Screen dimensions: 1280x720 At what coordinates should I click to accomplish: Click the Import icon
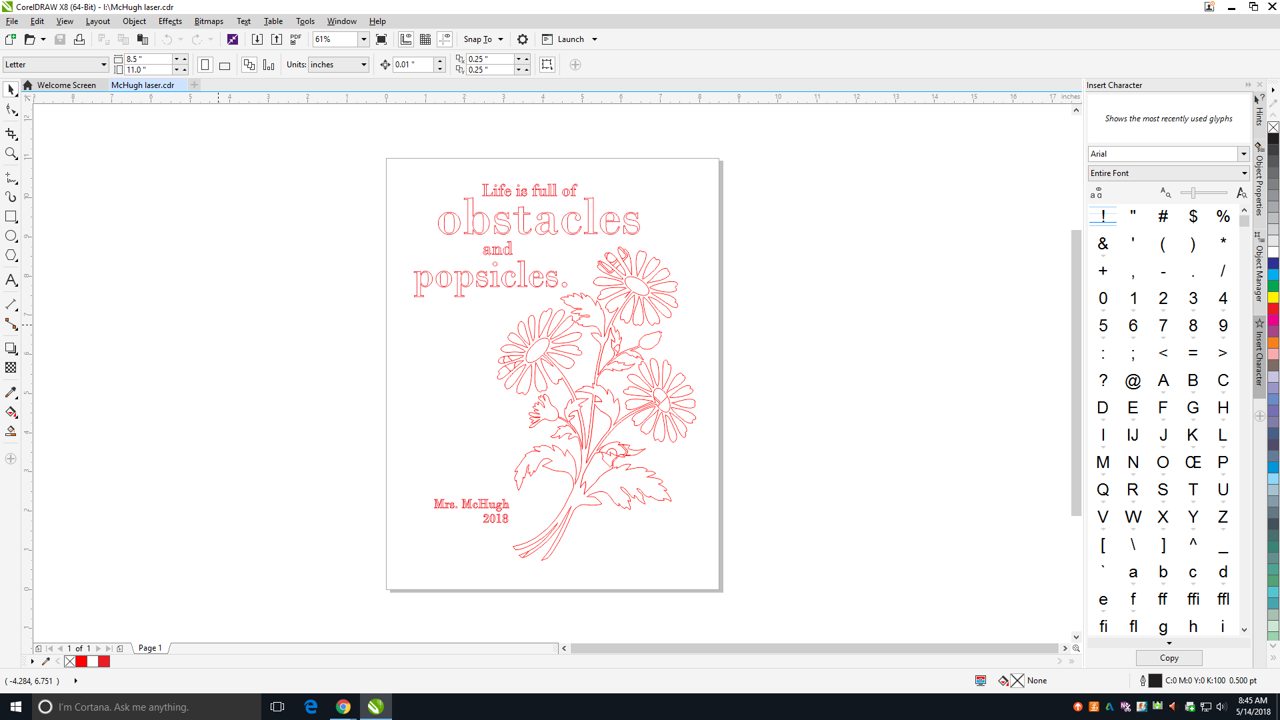pyautogui.click(x=257, y=39)
